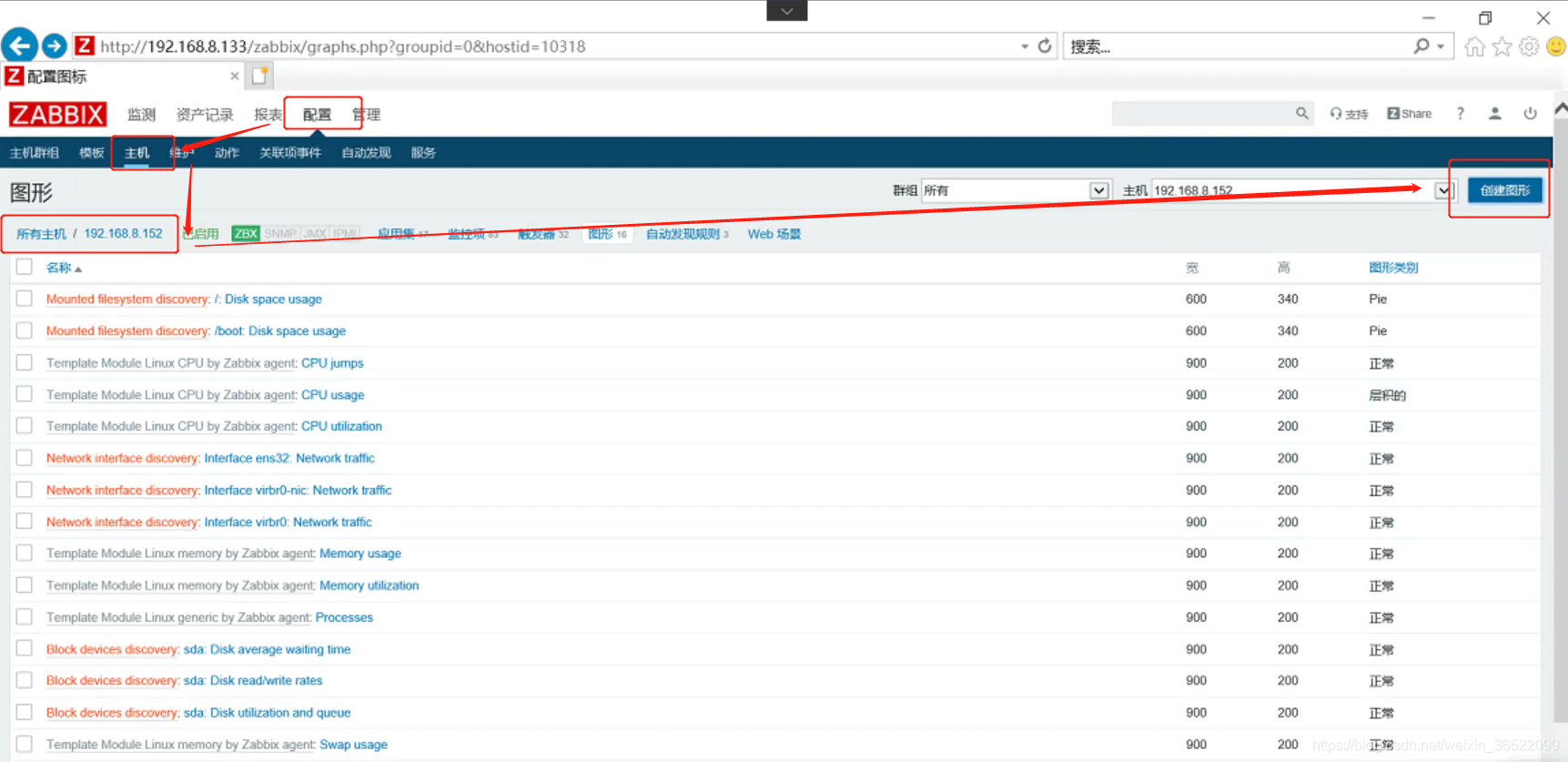Viewport: 1568px width, 762px height.
Task: Open the 监测 menu
Action: 141,115
